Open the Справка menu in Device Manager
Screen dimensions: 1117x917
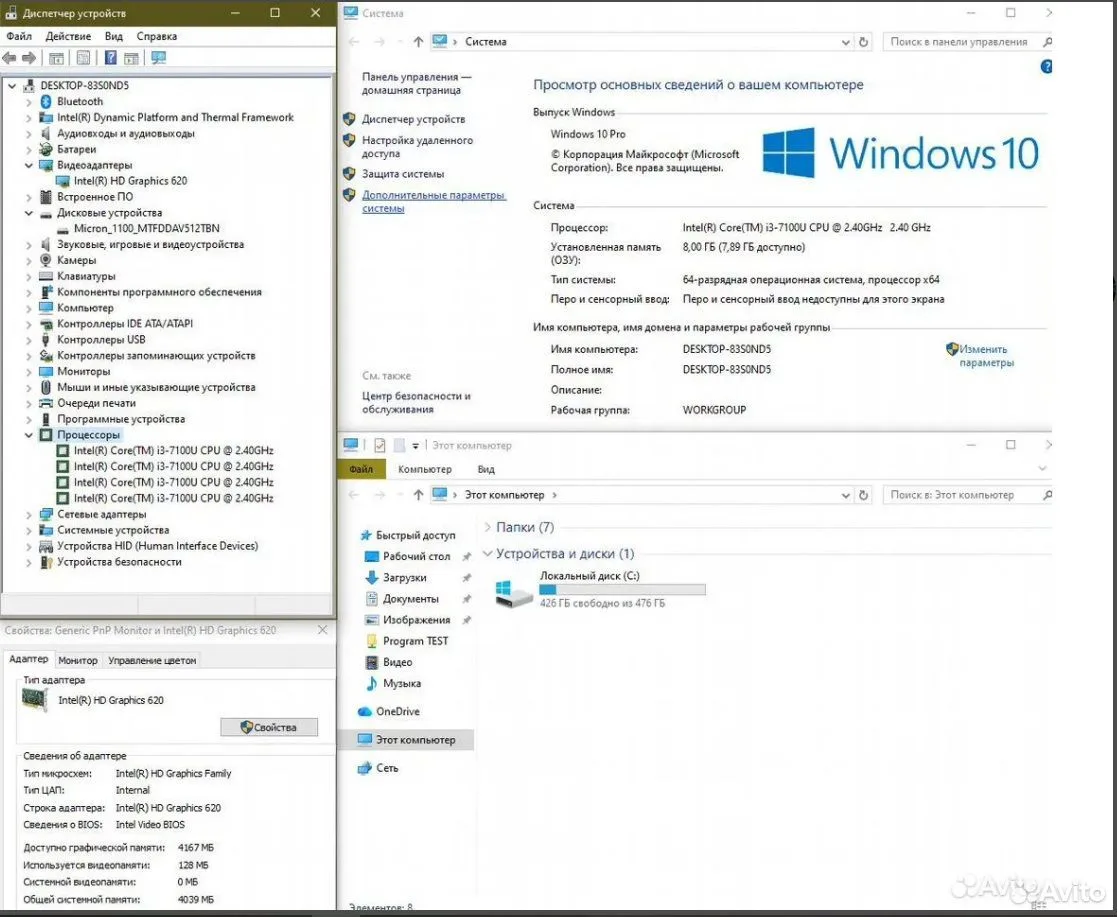pyautogui.click(x=157, y=36)
